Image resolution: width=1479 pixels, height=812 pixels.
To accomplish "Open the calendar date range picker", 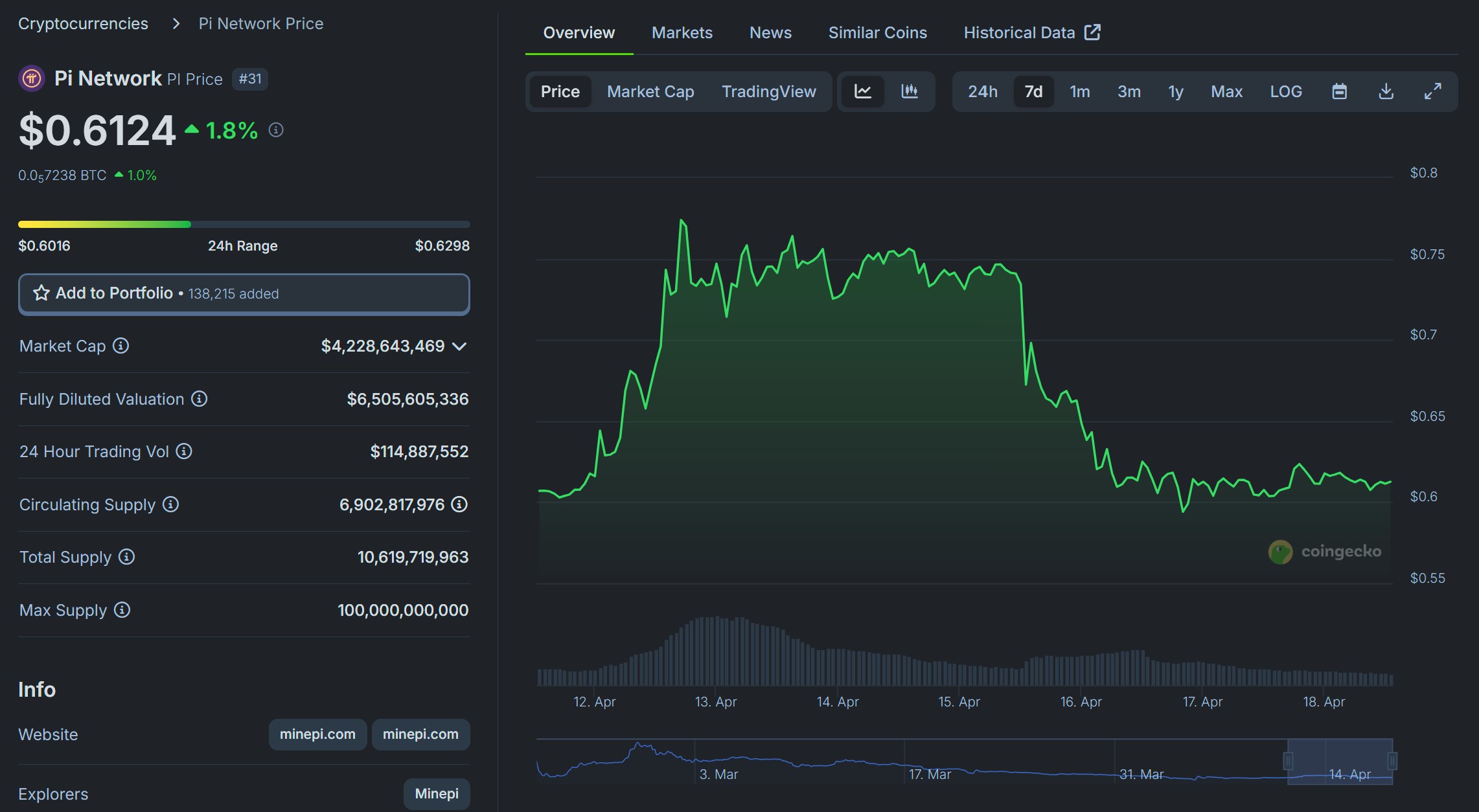I will click(1340, 91).
